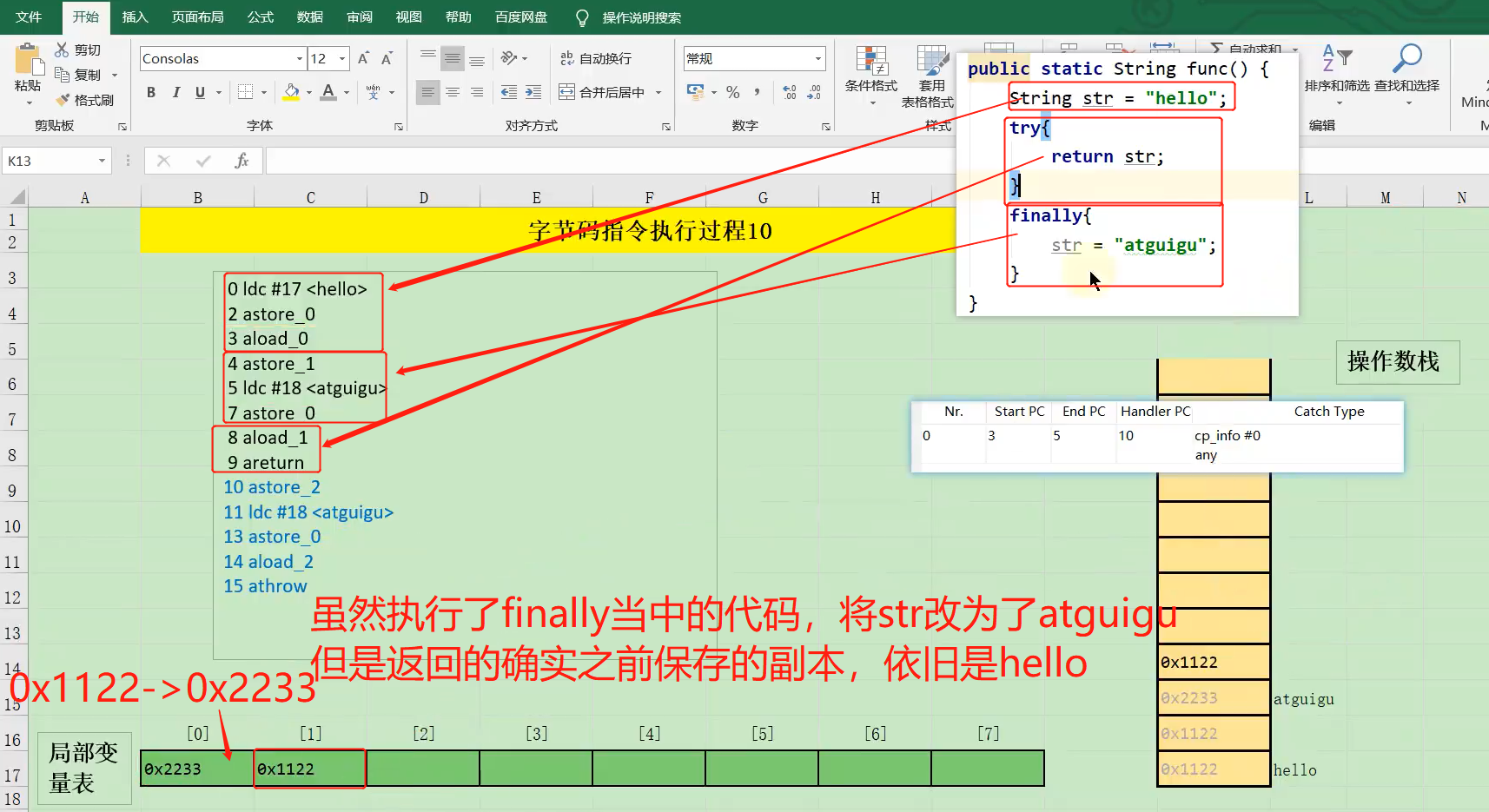
Task: Toggle align text right
Action: 476,92
